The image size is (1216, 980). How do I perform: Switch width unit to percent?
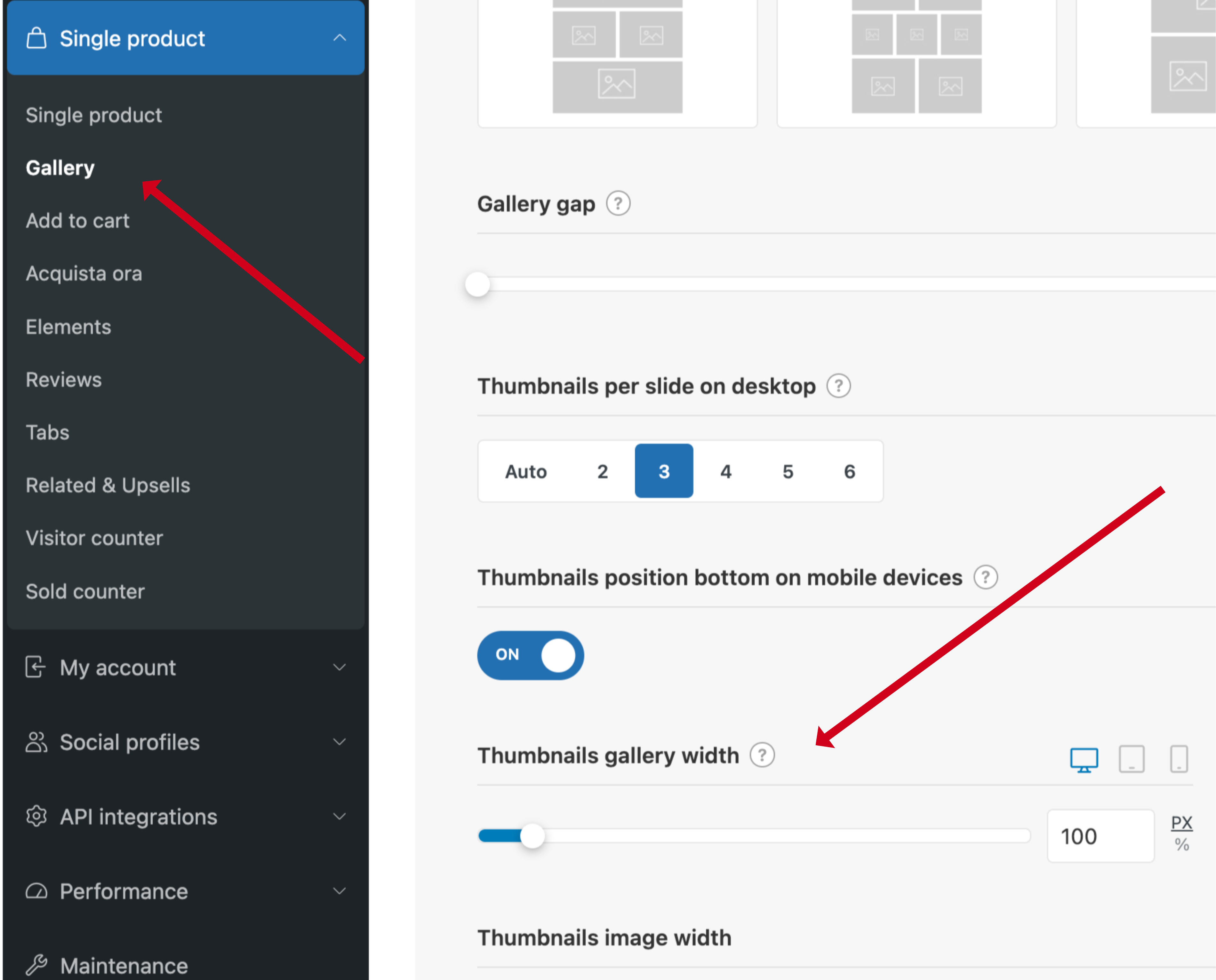(x=1181, y=845)
